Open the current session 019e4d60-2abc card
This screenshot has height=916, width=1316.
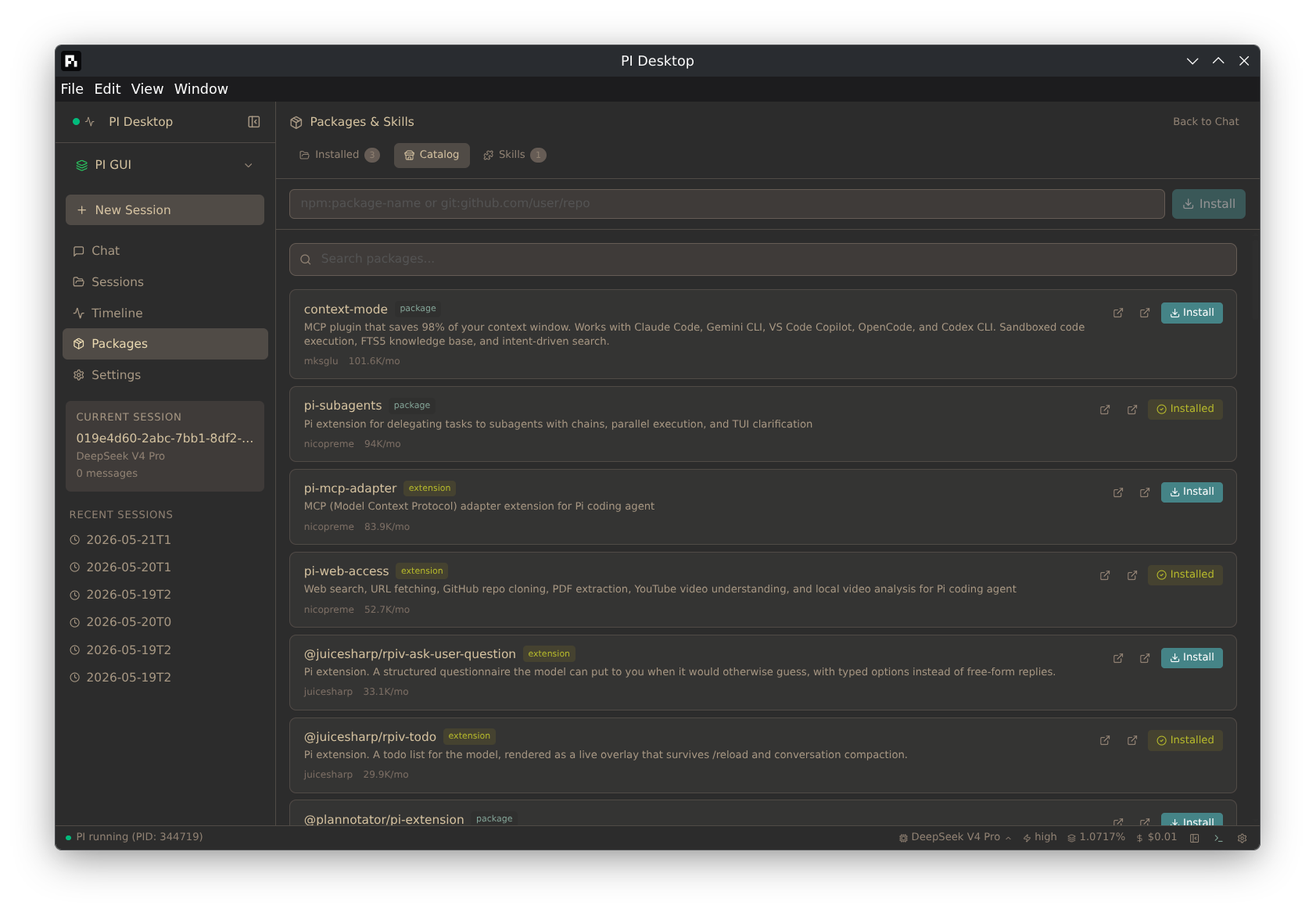pyautogui.click(x=165, y=446)
